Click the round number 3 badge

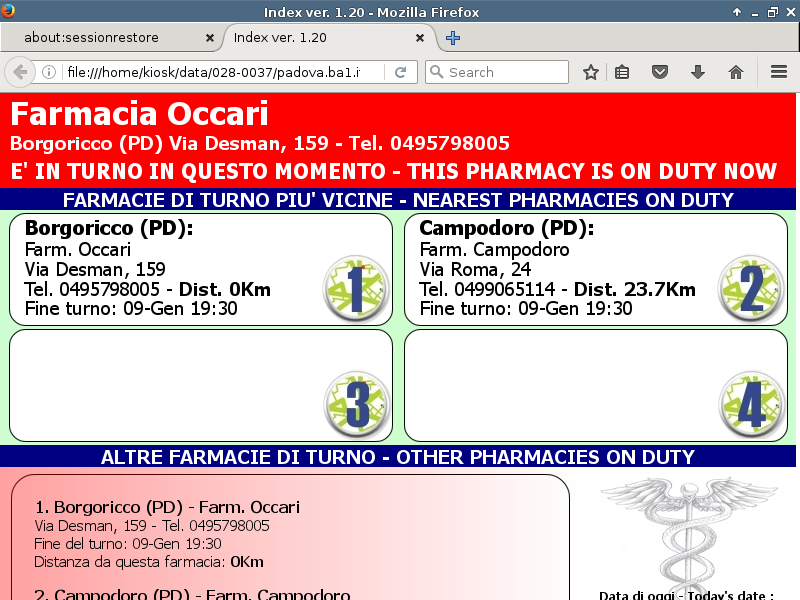(x=356, y=405)
